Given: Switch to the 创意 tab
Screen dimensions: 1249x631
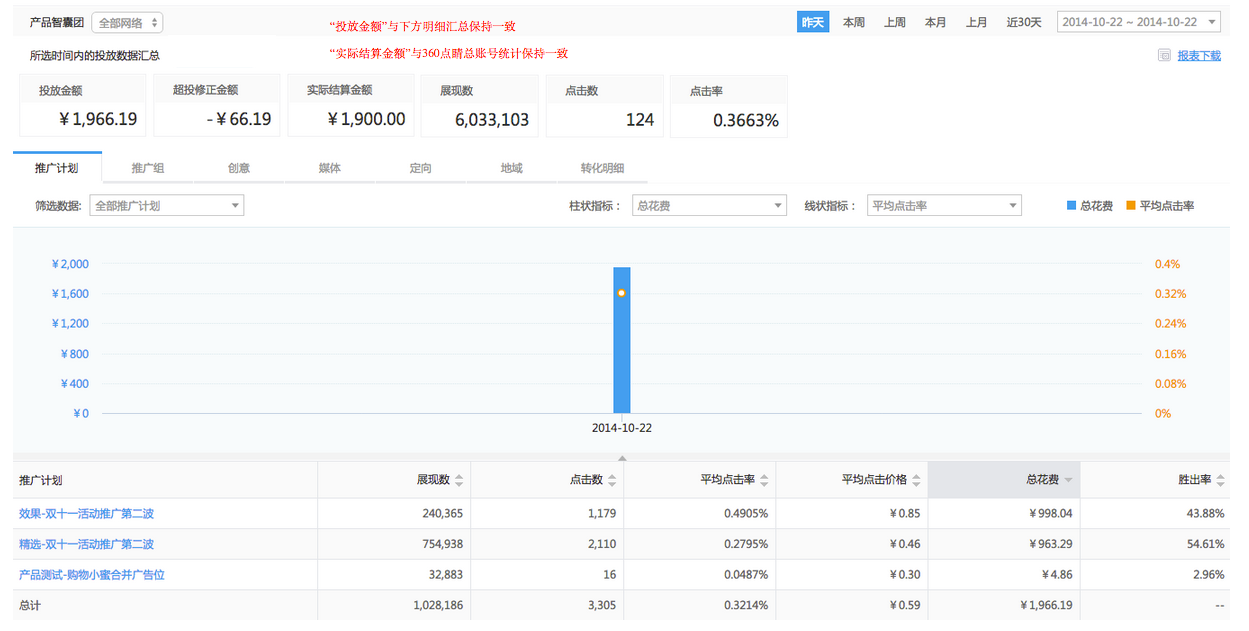Looking at the screenshot, I should pyautogui.click(x=238, y=168).
